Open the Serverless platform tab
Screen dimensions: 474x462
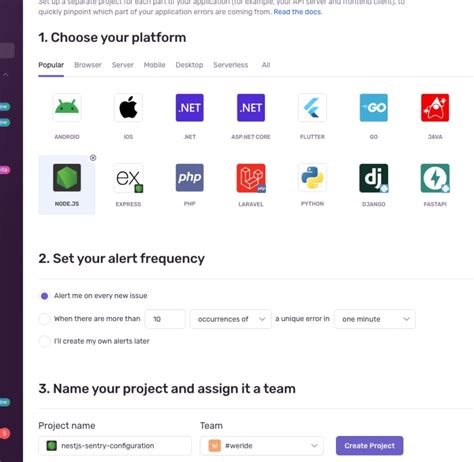231,65
